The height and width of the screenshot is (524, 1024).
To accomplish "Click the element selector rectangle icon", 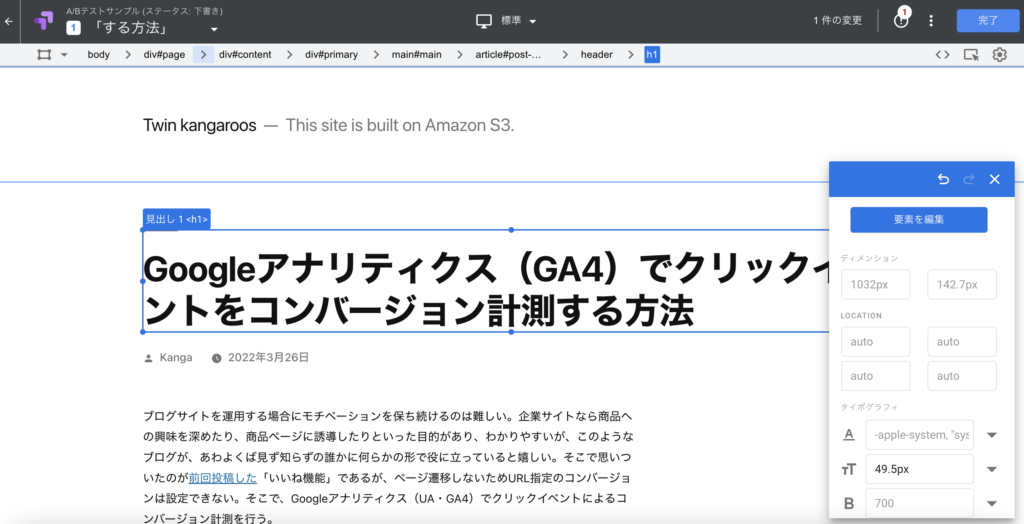I will pyautogui.click(x=44, y=55).
